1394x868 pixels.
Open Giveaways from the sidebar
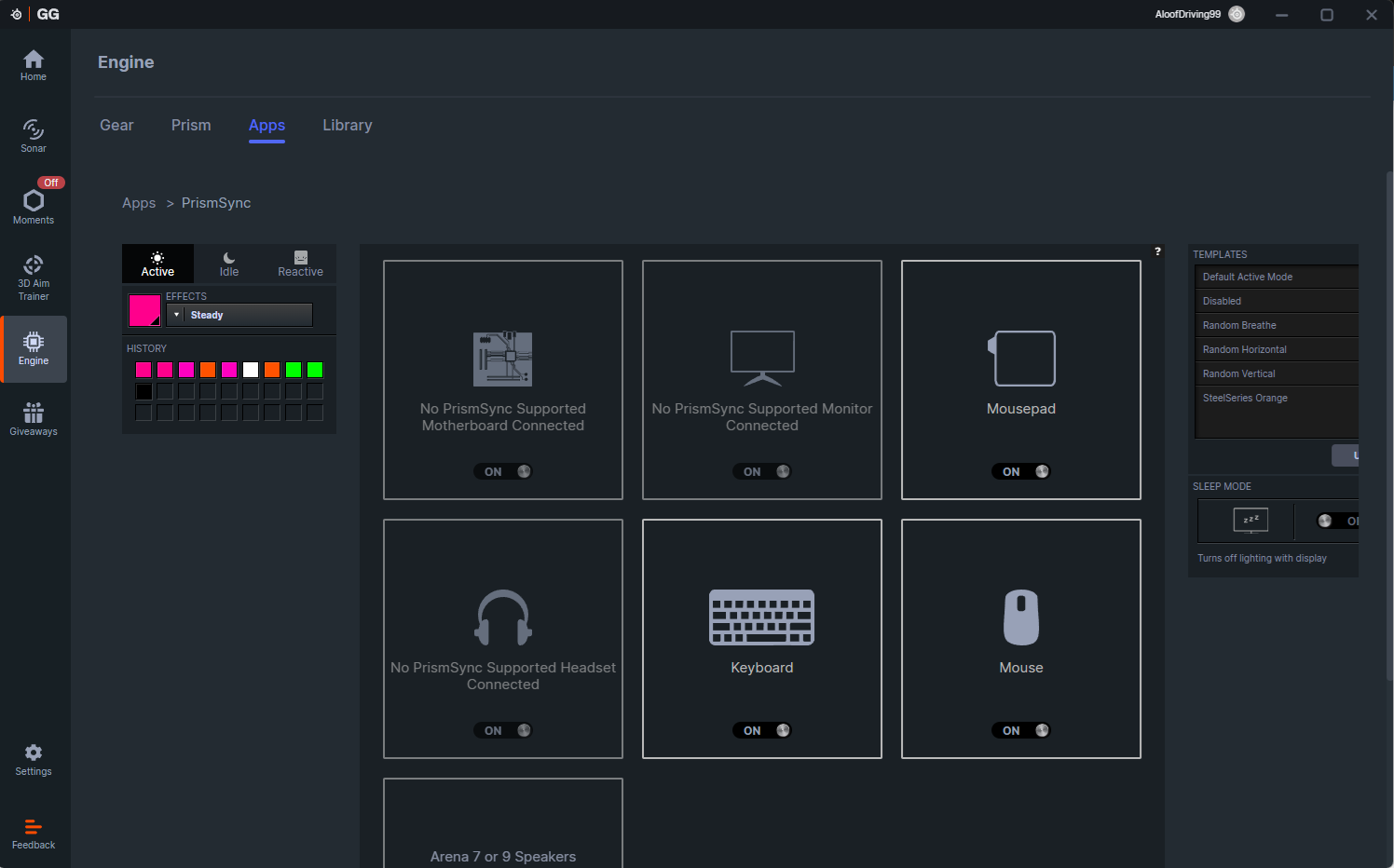tap(34, 419)
